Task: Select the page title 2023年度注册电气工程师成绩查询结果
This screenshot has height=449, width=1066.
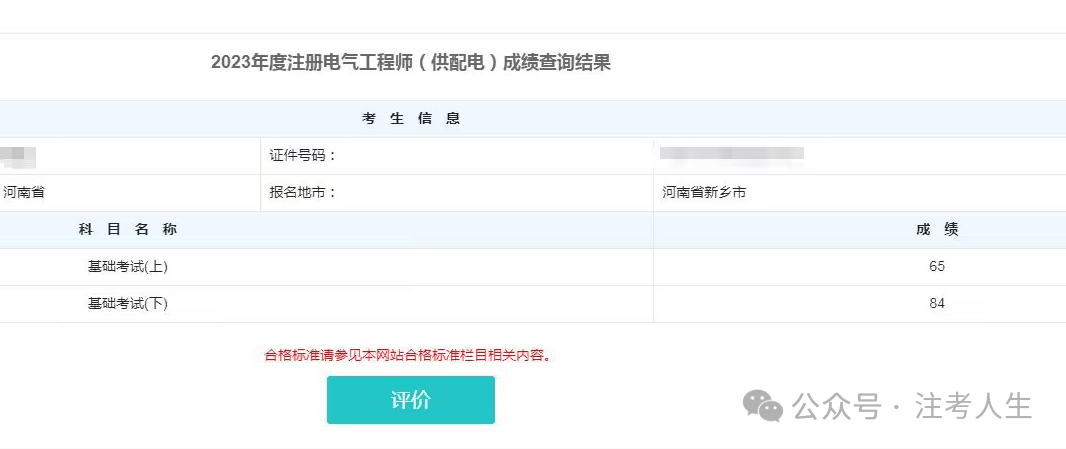Action: click(x=410, y=63)
